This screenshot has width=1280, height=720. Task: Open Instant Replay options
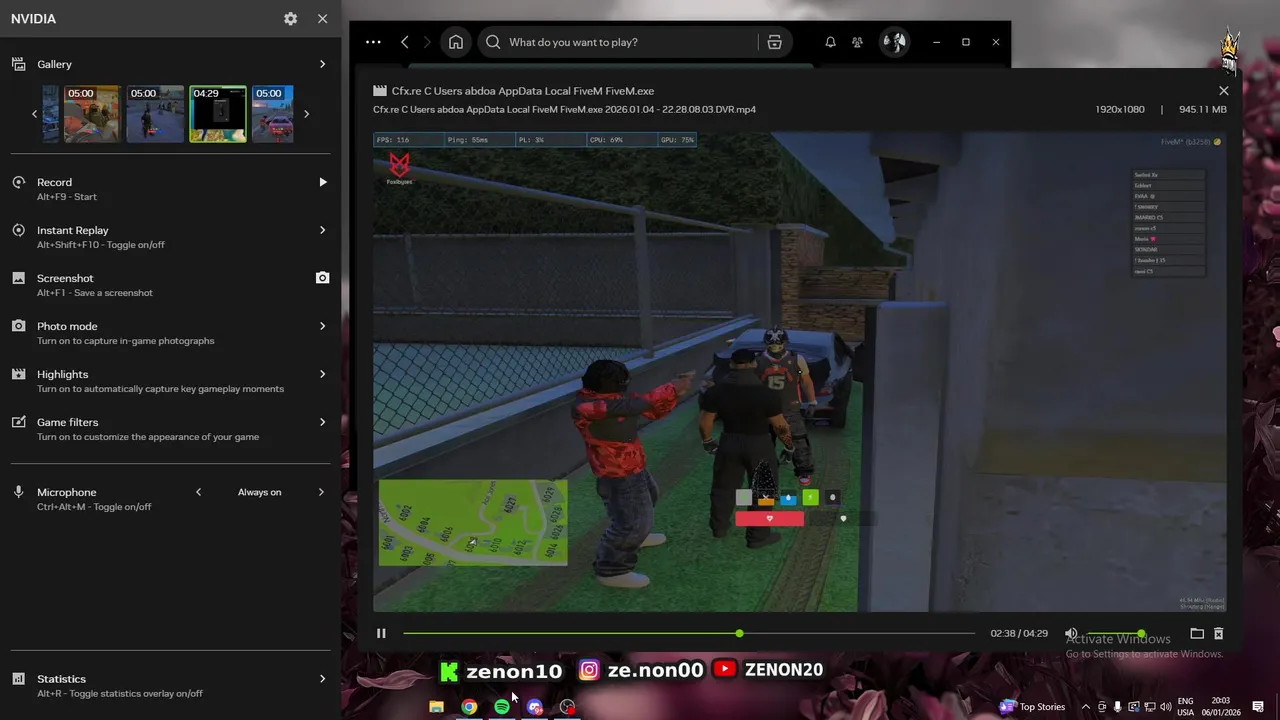[170, 236]
